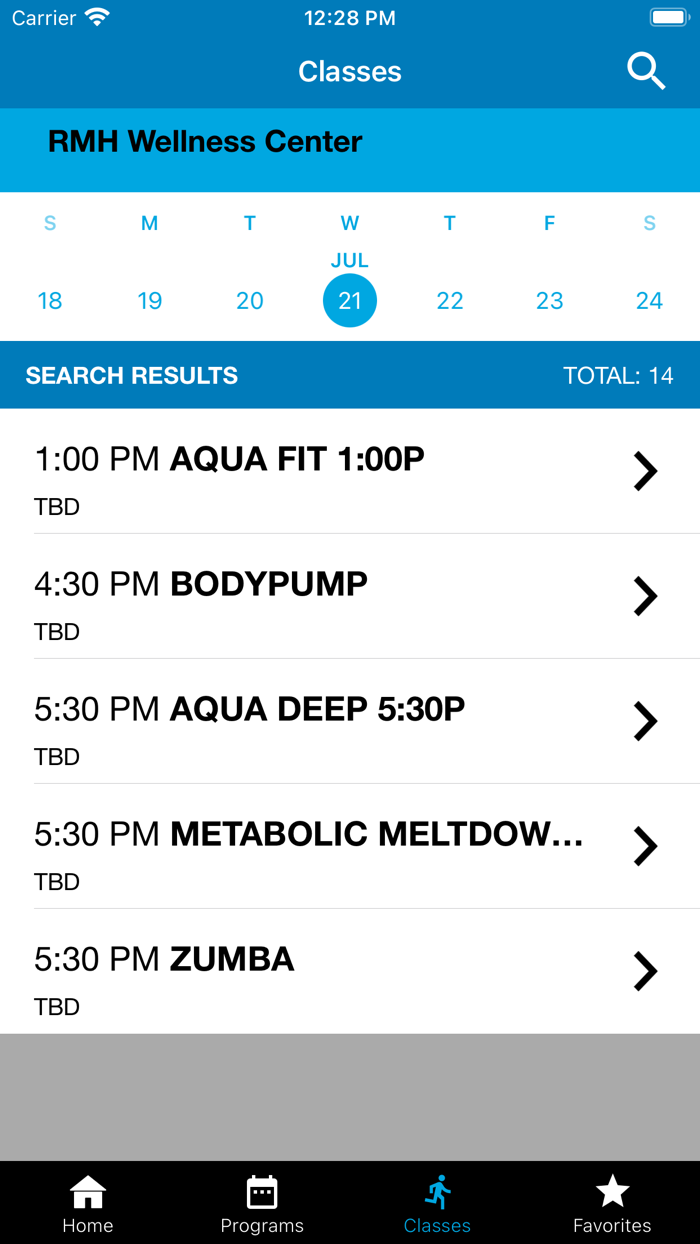Tap the Classes running figure icon

[x=437, y=1192]
